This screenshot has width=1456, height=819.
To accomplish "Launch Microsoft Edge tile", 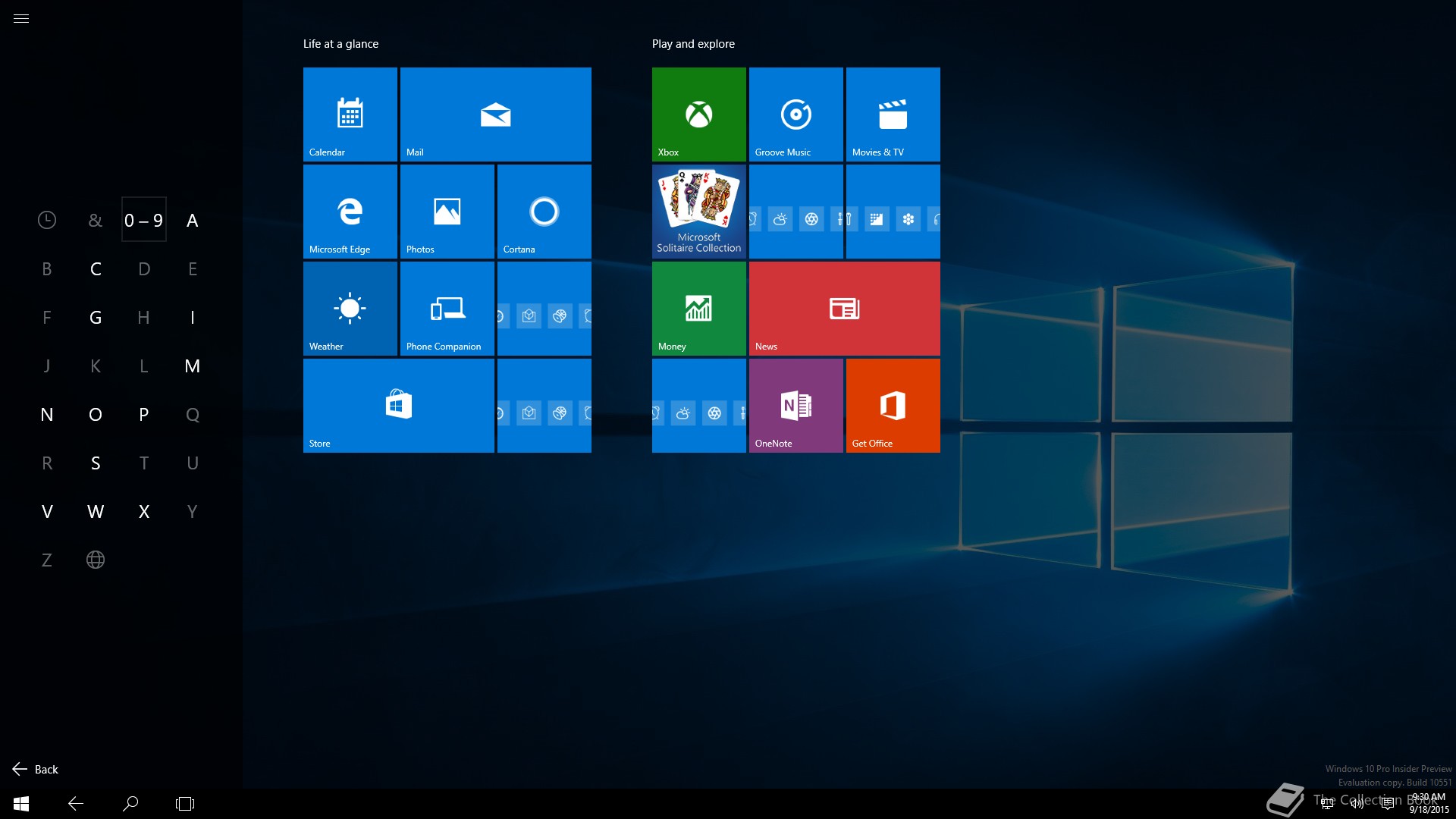I will [350, 212].
